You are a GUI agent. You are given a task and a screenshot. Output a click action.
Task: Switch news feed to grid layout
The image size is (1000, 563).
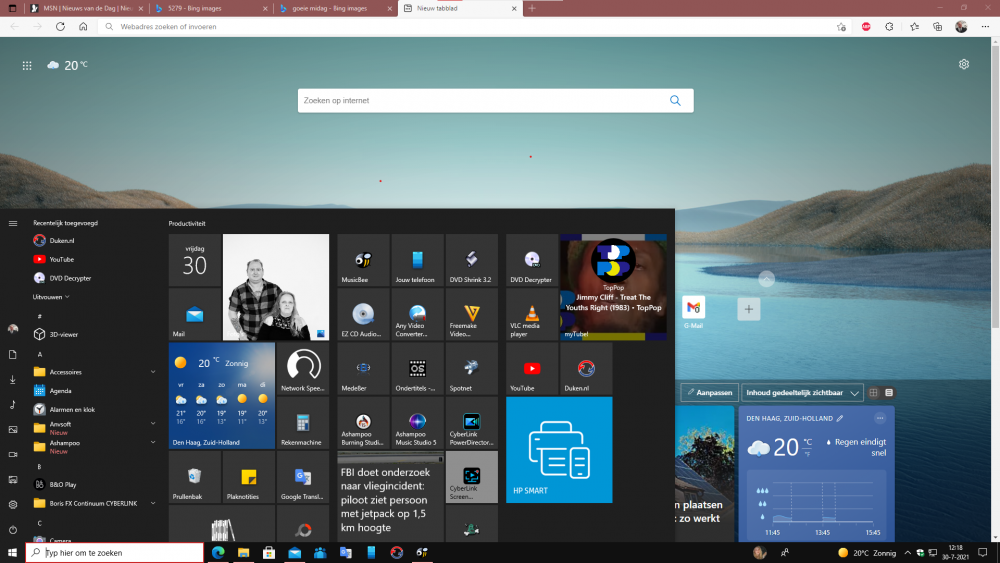tap(873, 393)
